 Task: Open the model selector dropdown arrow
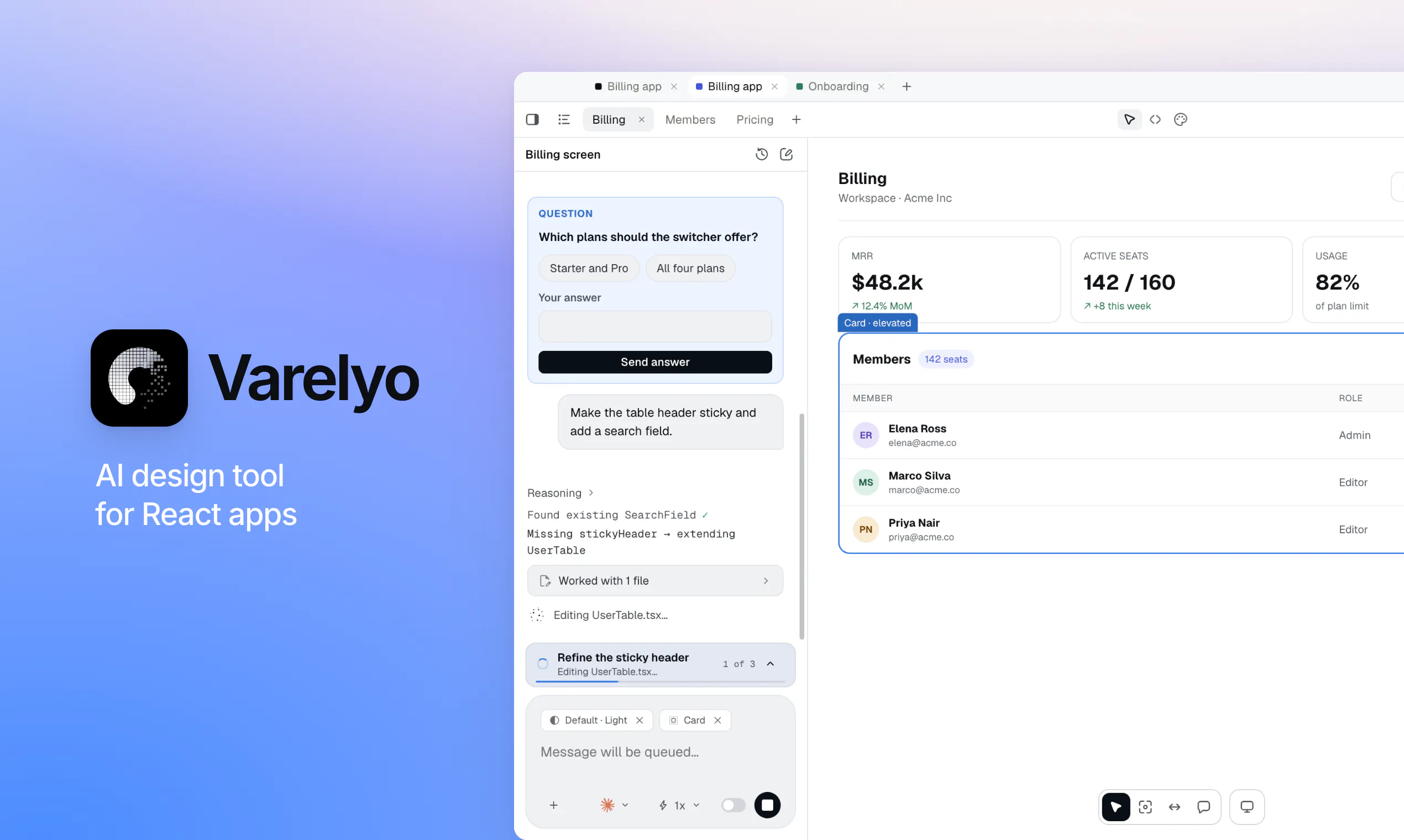point(625,805)
